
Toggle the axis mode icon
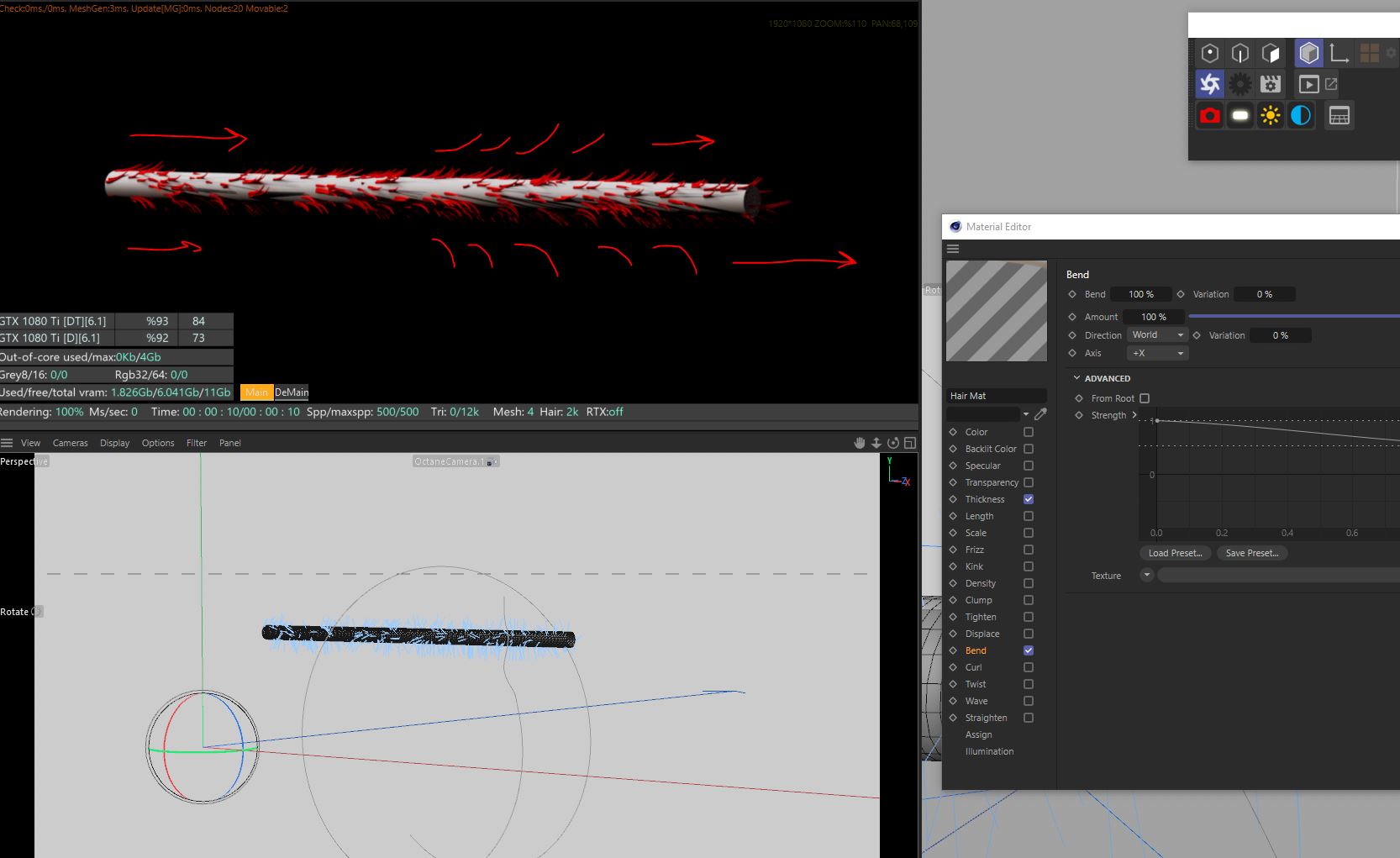point(1339,53)
